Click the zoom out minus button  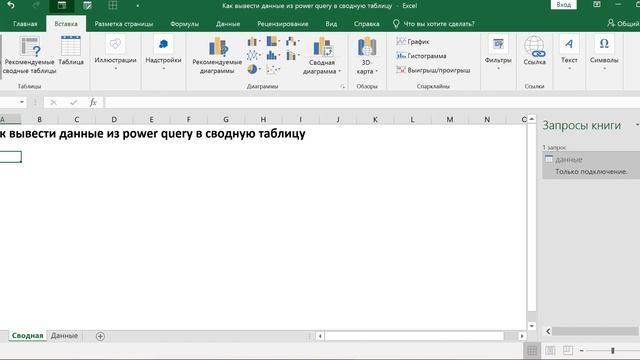click(582, 351)
